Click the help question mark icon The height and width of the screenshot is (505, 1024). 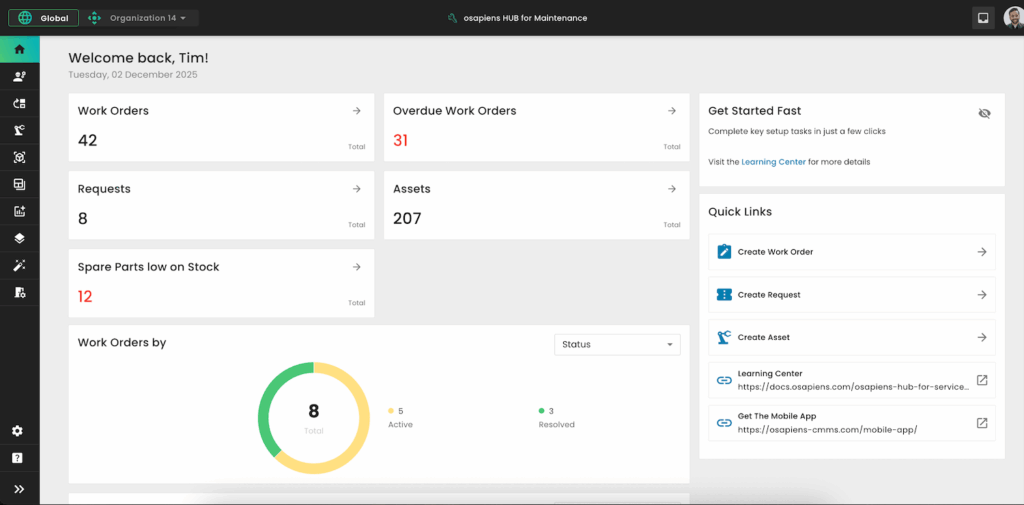19,458
